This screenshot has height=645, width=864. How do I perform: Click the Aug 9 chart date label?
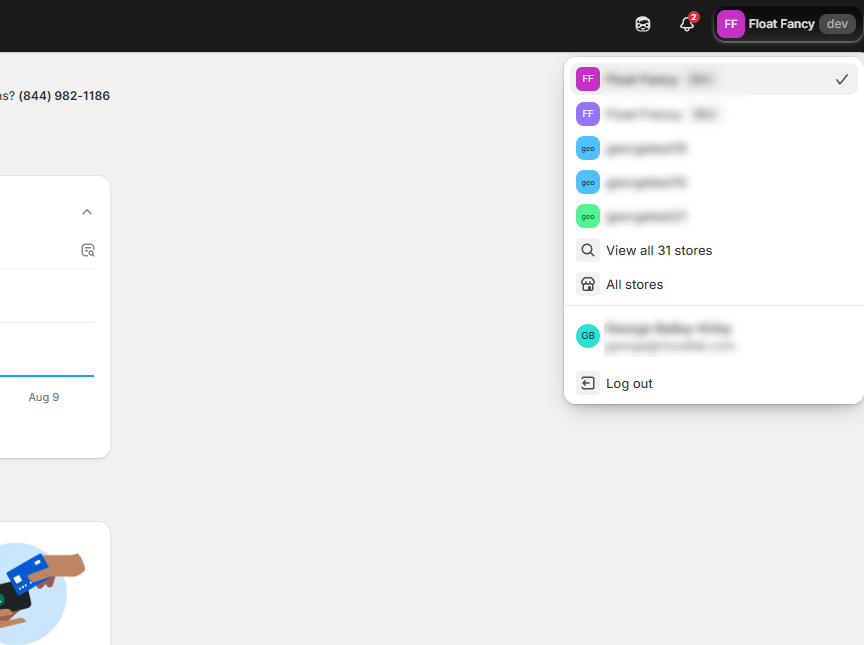(44, 397)
